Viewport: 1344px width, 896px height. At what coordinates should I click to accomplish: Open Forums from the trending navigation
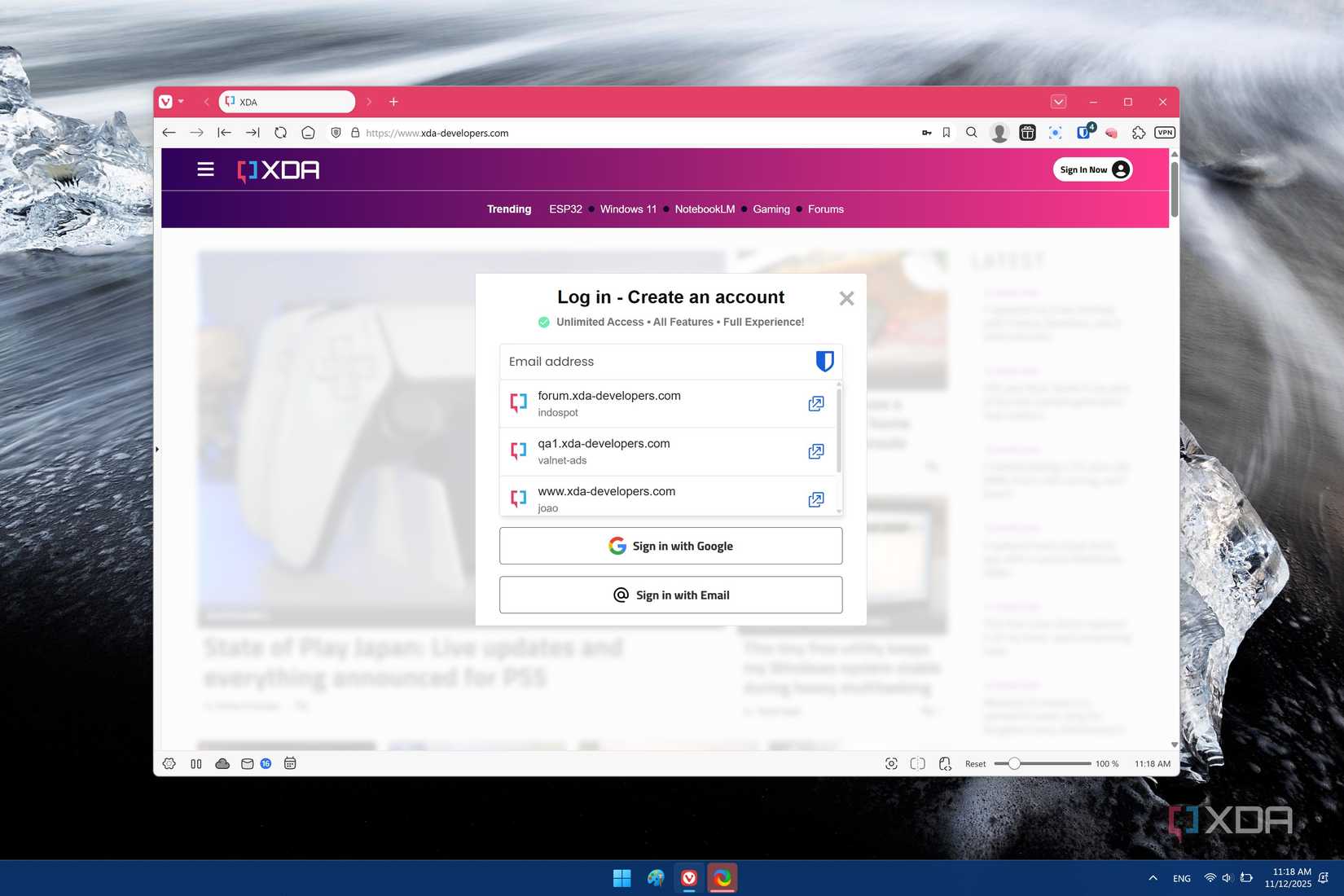coord(825,209)
